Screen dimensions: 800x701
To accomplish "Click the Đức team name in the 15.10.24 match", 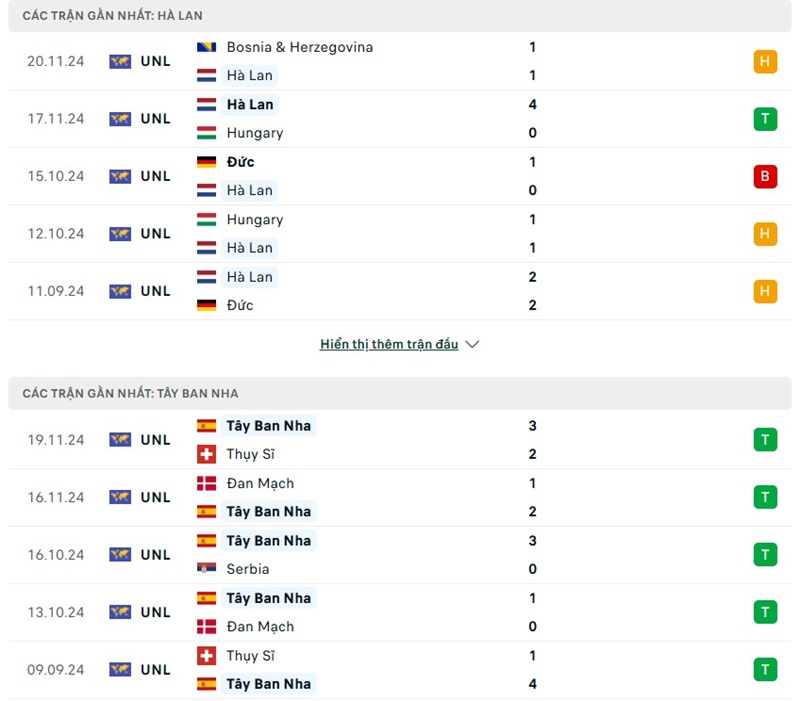I will pyautogui.click(x=240, y=162).
